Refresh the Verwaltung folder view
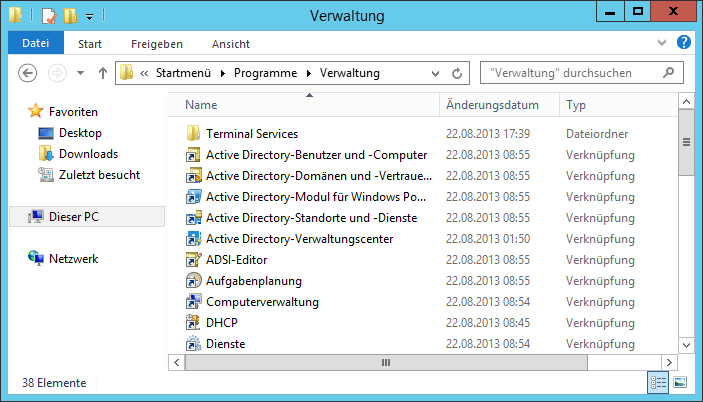 [457, 73]
